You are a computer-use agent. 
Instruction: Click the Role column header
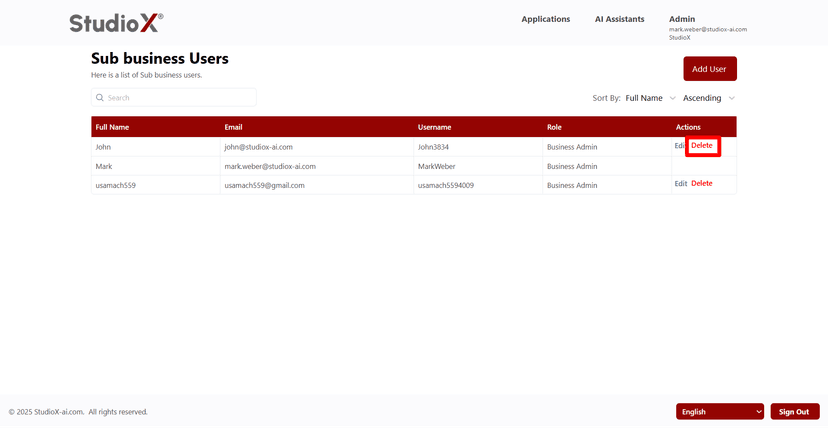coord(554,127)
